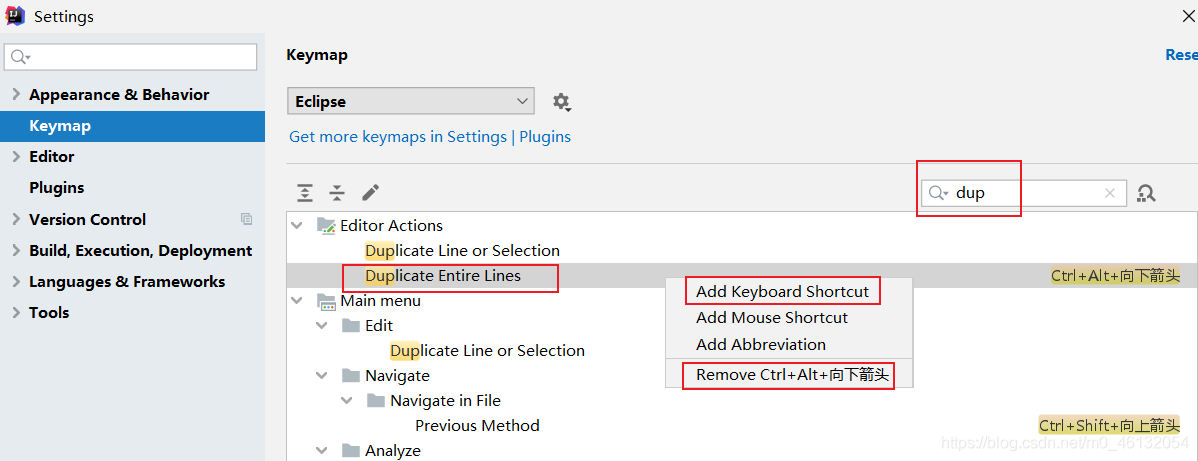This screenshot has width=1198, height=461.
Task: Click the keymap action search field containing dup
Action: pos(1024,193)
